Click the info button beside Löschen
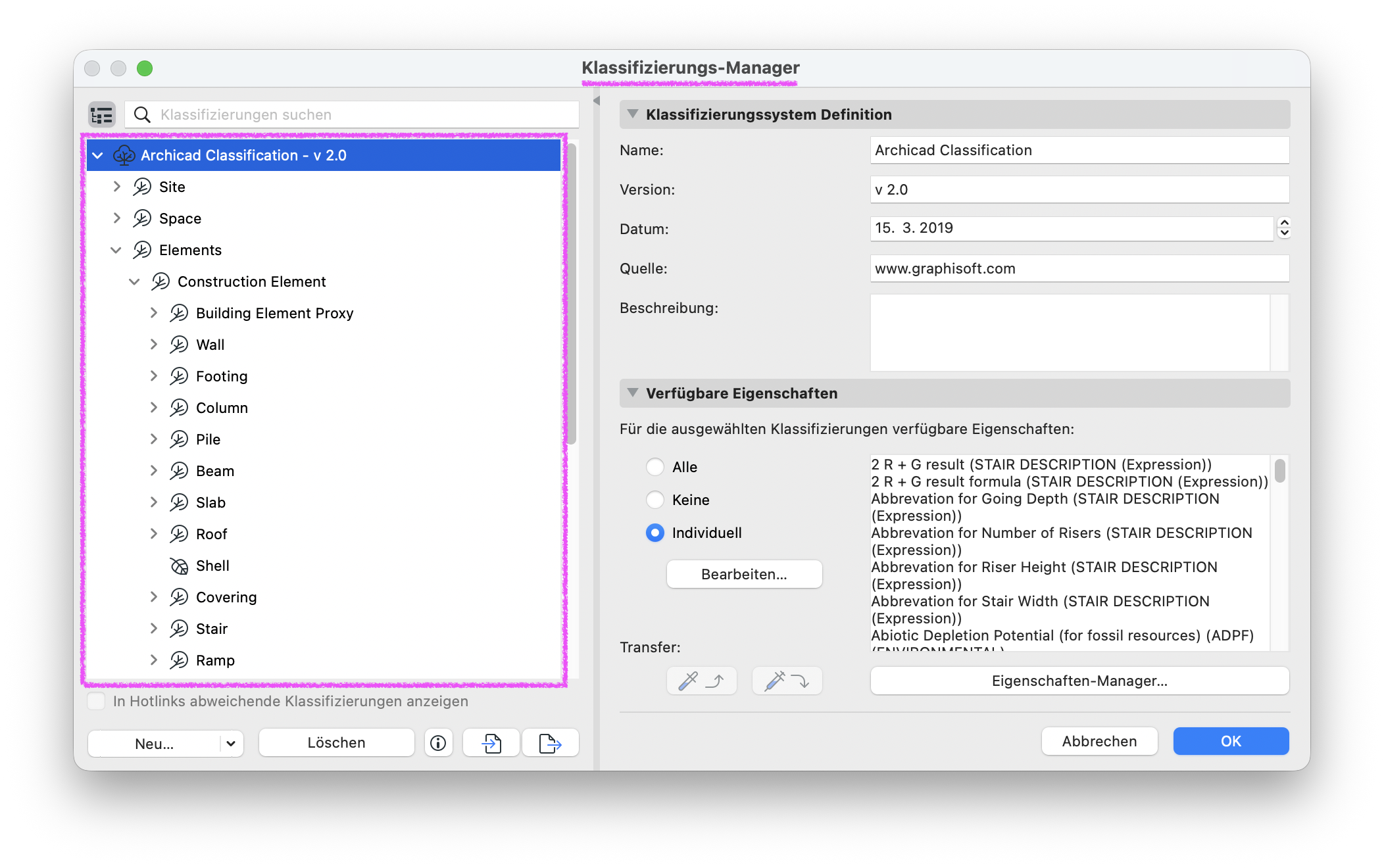This screenshot has width=1384, height=868. click(x=438, y=743)
